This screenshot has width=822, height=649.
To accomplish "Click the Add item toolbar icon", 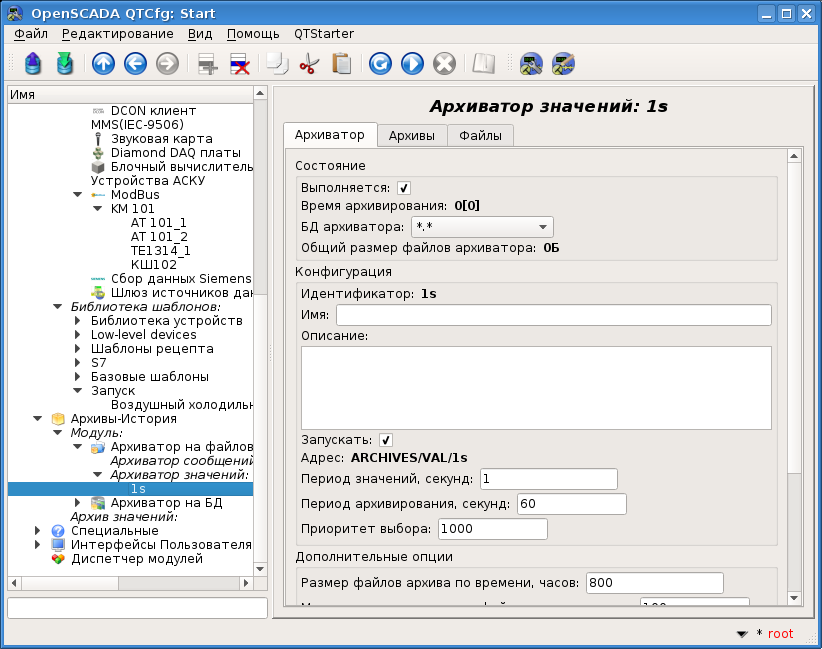I will pyautogui.click(x=208, y=64).
